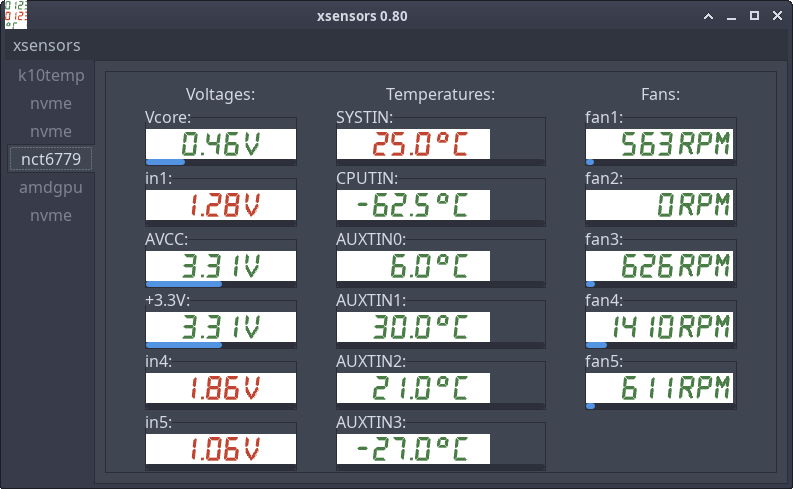793x489 pixels.
Task: Click the AUXTIN0 6.0°C reading
Action: pyautogui.click(x=413, y=266)
